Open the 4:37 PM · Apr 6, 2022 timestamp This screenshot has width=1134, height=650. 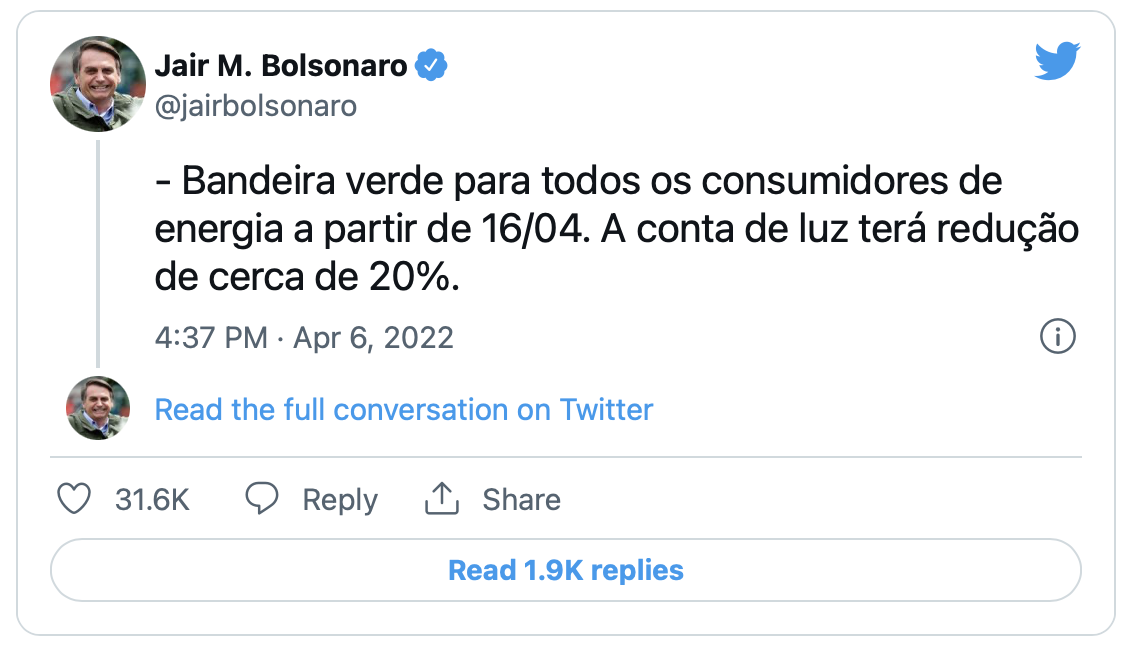point(304,337)
